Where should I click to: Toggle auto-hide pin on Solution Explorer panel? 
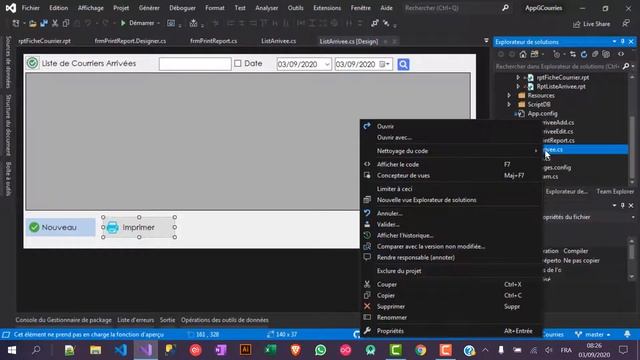622,42
